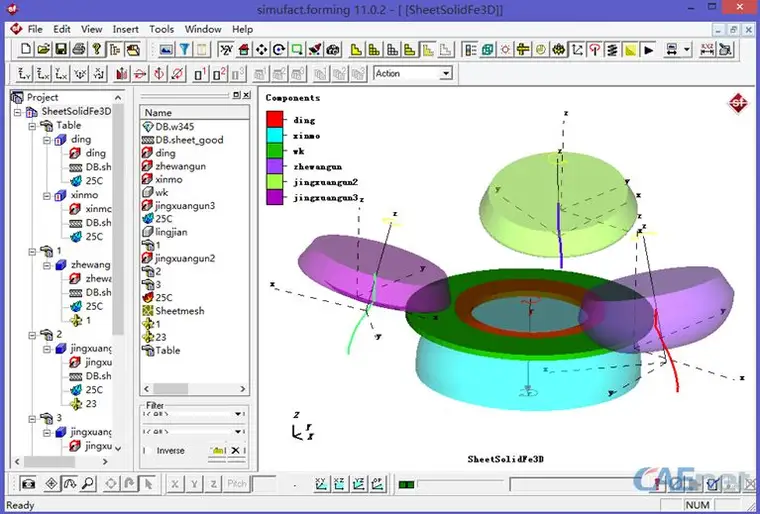The width and height of the screenshot is (760, 514).
Task: Click the object list horizontal scrollbar
Action: coord(194,388)
